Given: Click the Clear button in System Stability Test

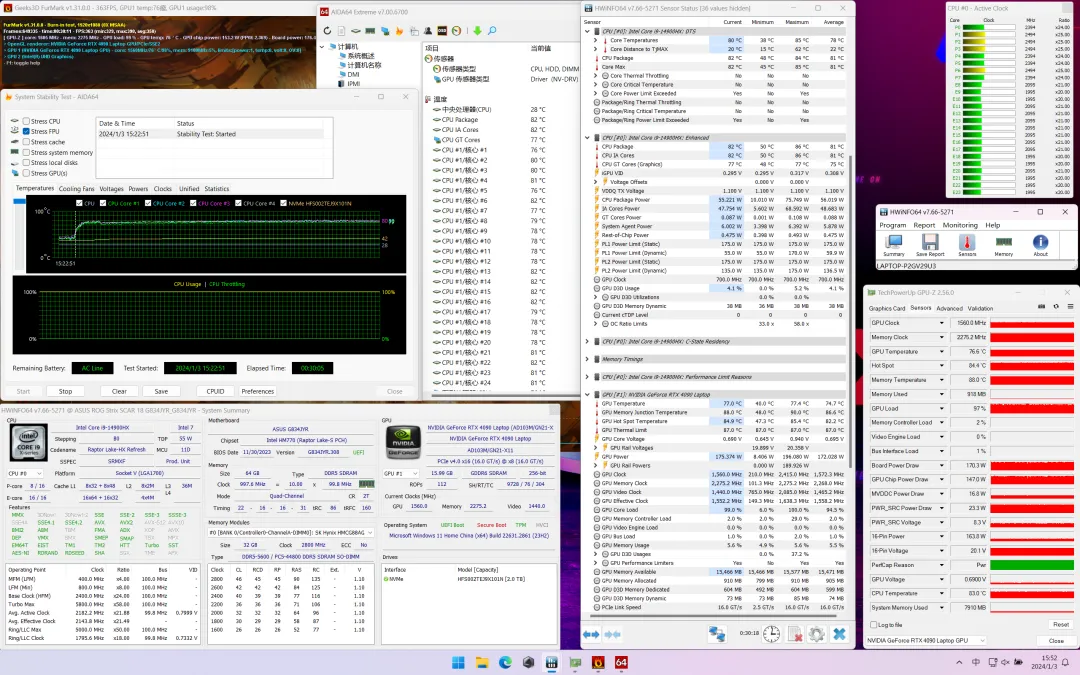Looking at the screenshot, I should tap(119, 391).
